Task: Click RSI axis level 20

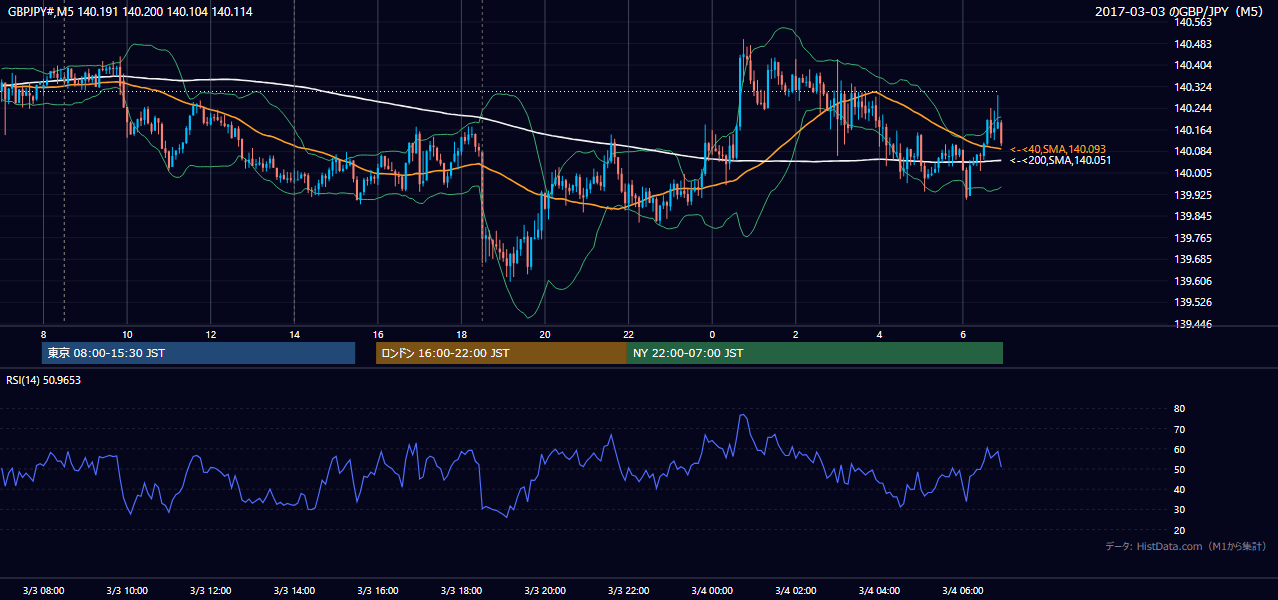Action: tap(1180, 530)
